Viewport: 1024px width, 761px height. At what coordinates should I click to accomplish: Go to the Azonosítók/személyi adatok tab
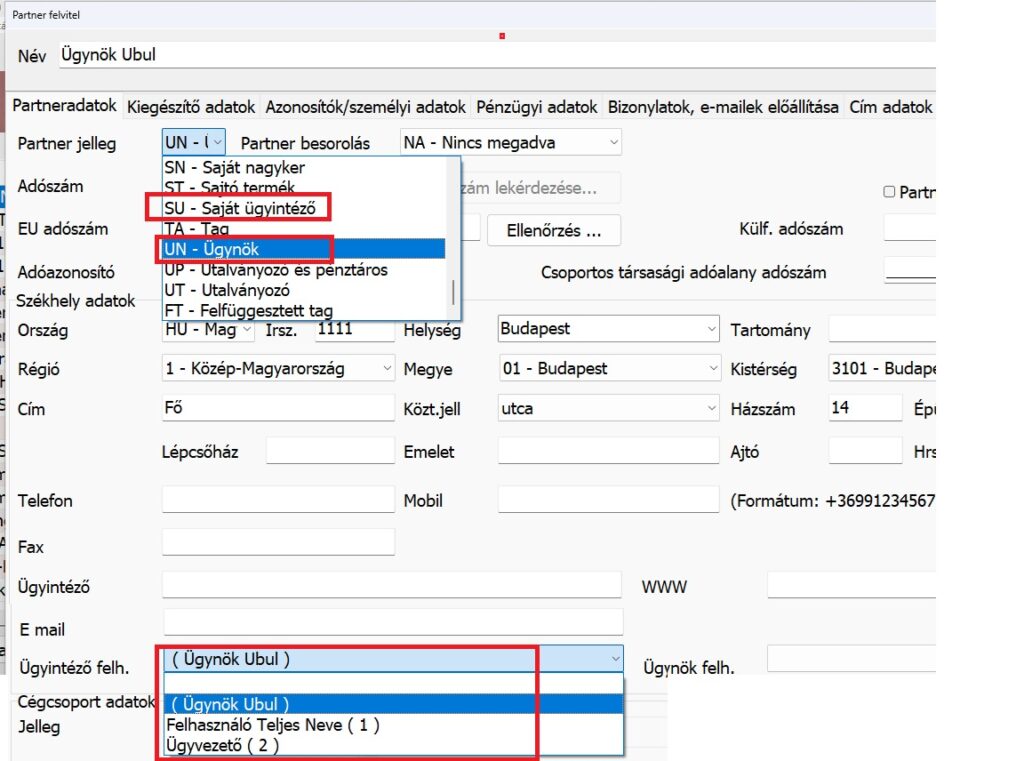click(365, 107)
